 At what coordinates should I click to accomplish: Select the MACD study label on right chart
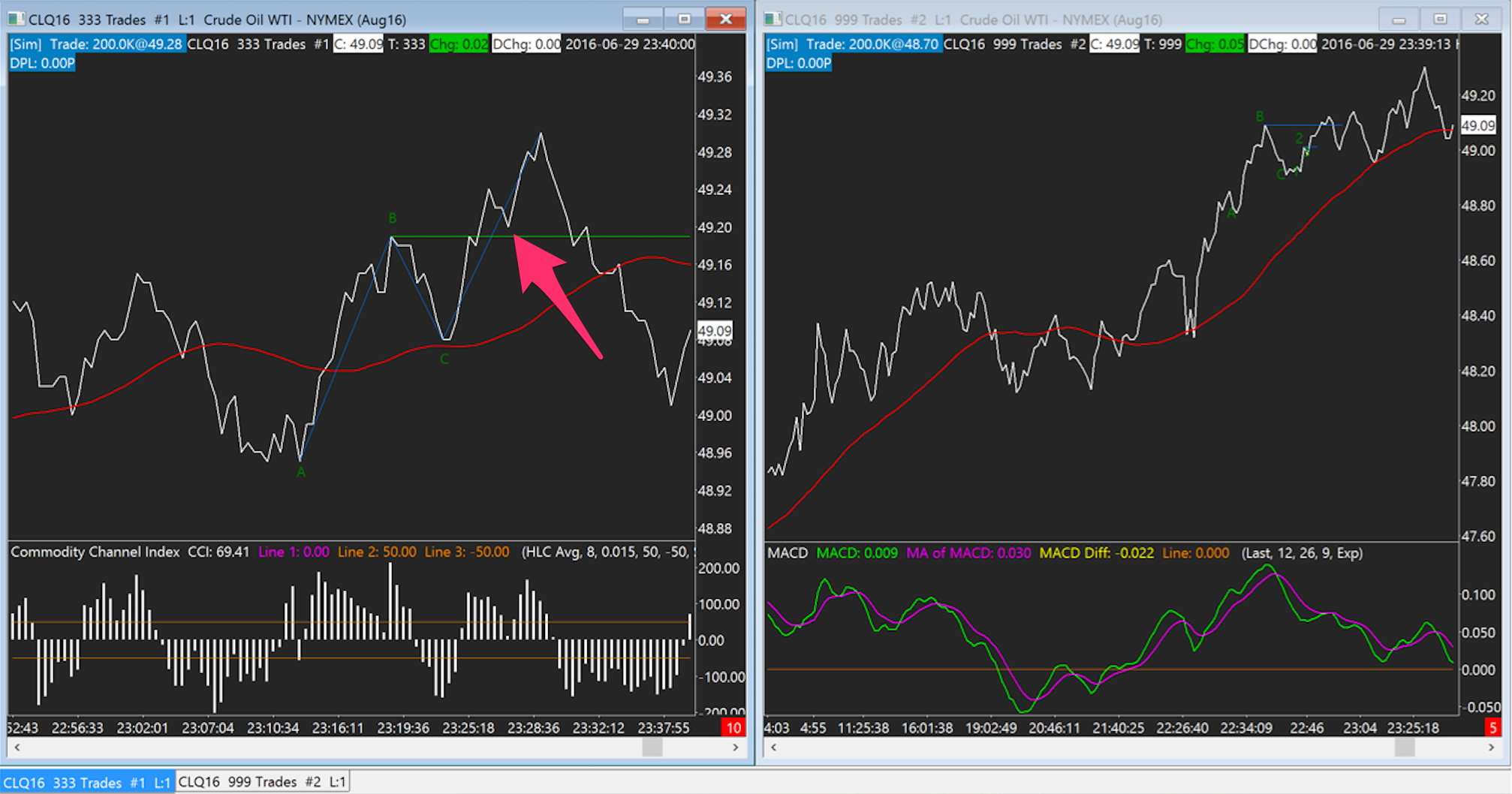pyautogui.click(x=787, y=553)
